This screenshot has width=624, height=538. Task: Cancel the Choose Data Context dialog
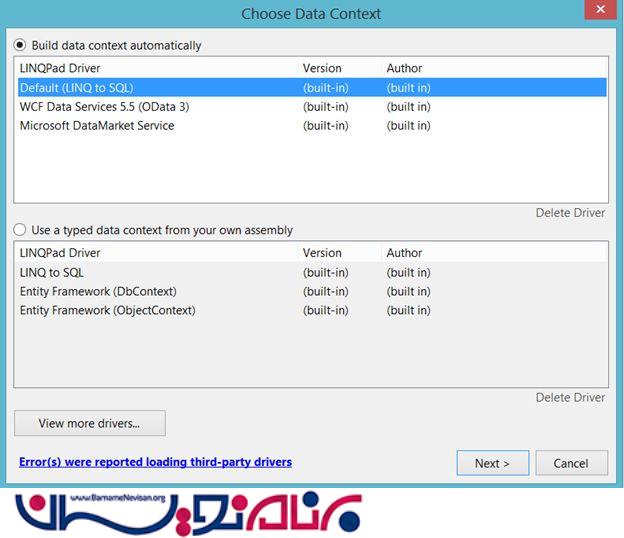tap(571, 463)
